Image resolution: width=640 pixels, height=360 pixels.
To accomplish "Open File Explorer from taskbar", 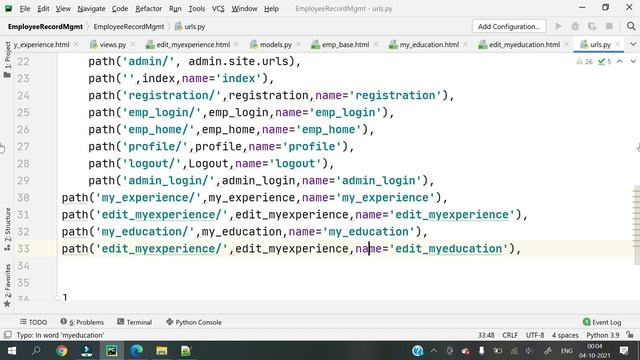I will 162,351.
